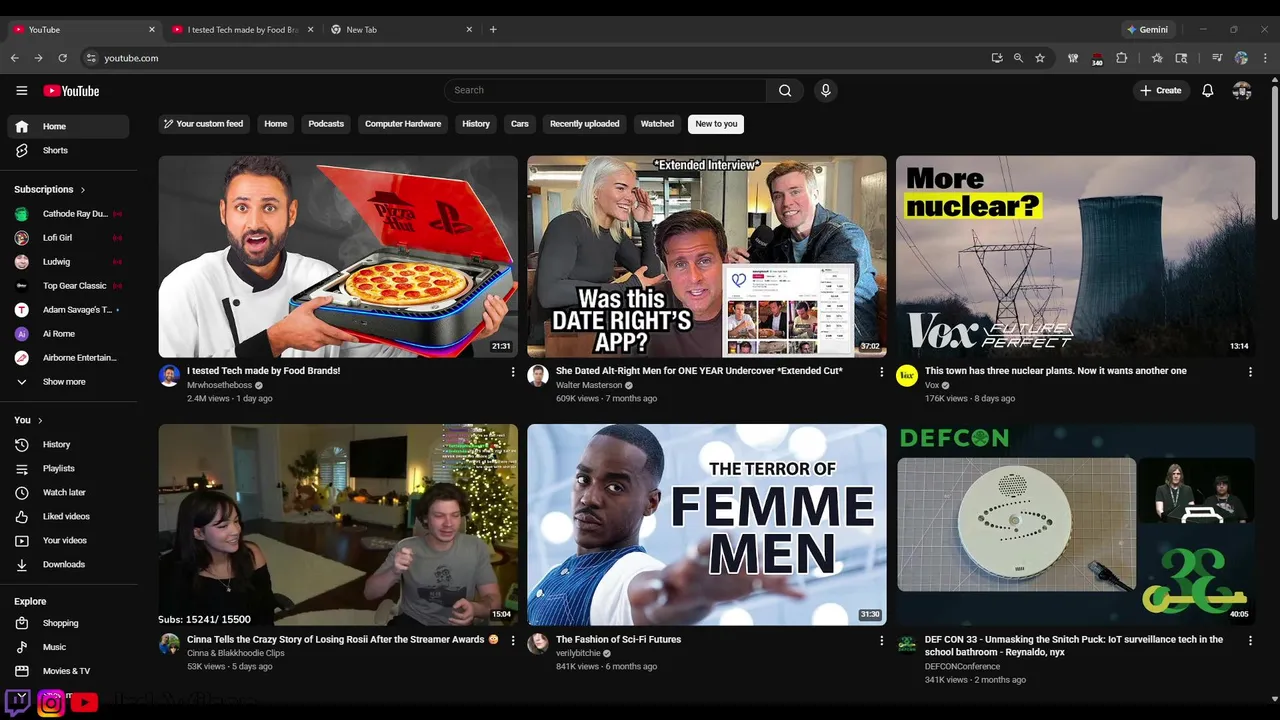Open Lofi Girl subscription
The image size is (1280, 720).
[x=68, y=238]
